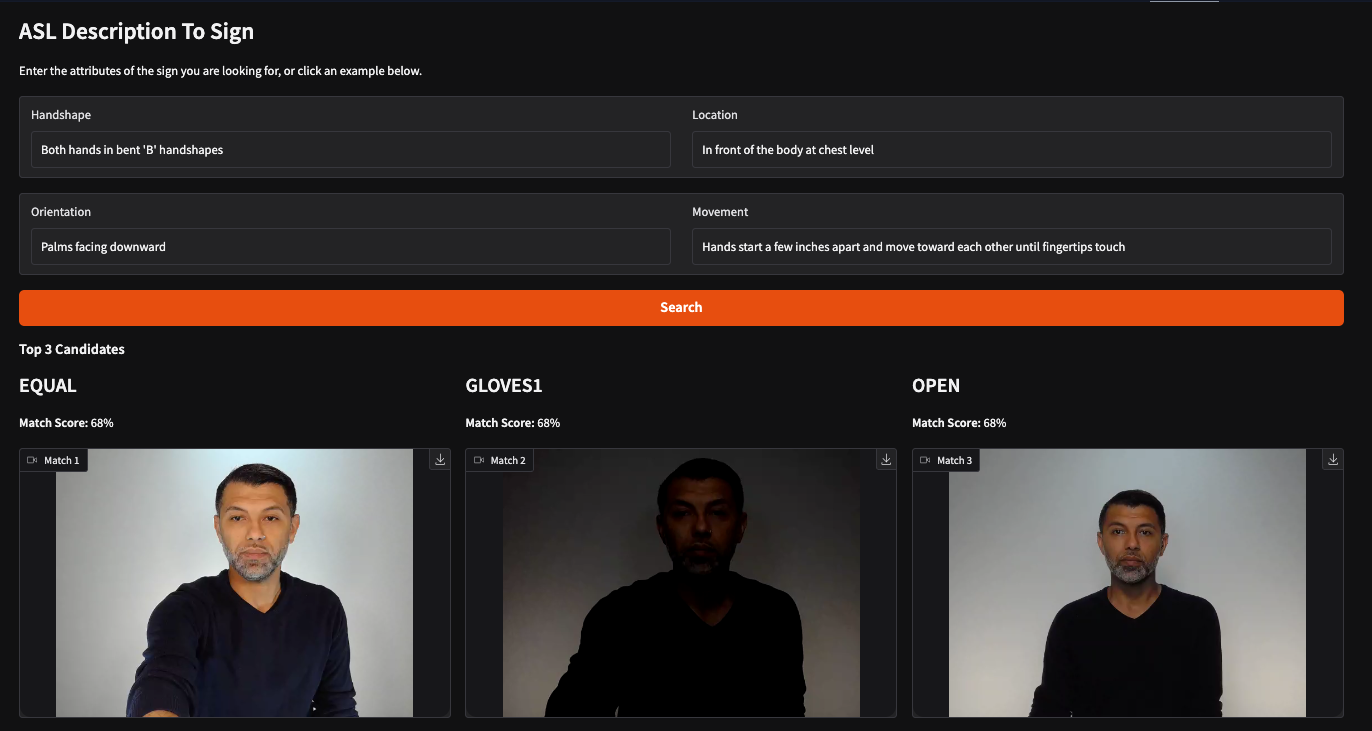
Task: Focus the Handshape text field
Action: tap(350, 150)
